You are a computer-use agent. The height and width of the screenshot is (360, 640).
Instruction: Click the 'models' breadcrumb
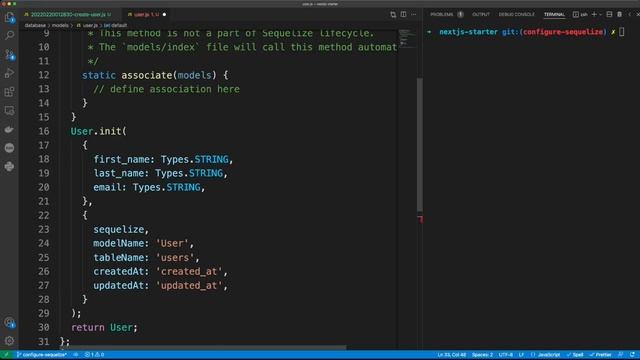click(x=60, y=25)
